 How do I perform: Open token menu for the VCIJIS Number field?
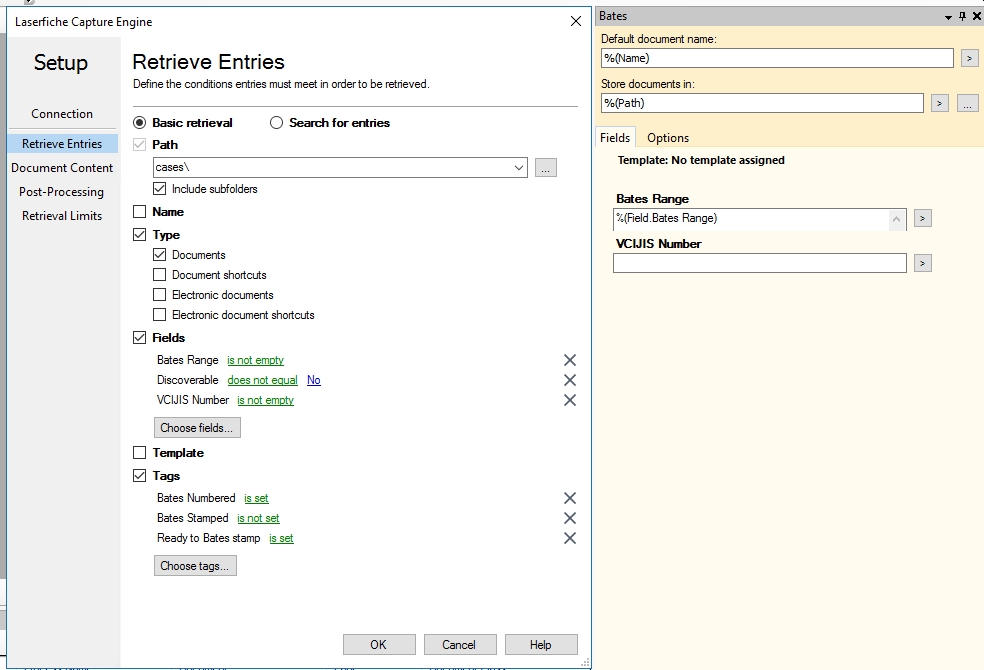click(x=922, y=263)
